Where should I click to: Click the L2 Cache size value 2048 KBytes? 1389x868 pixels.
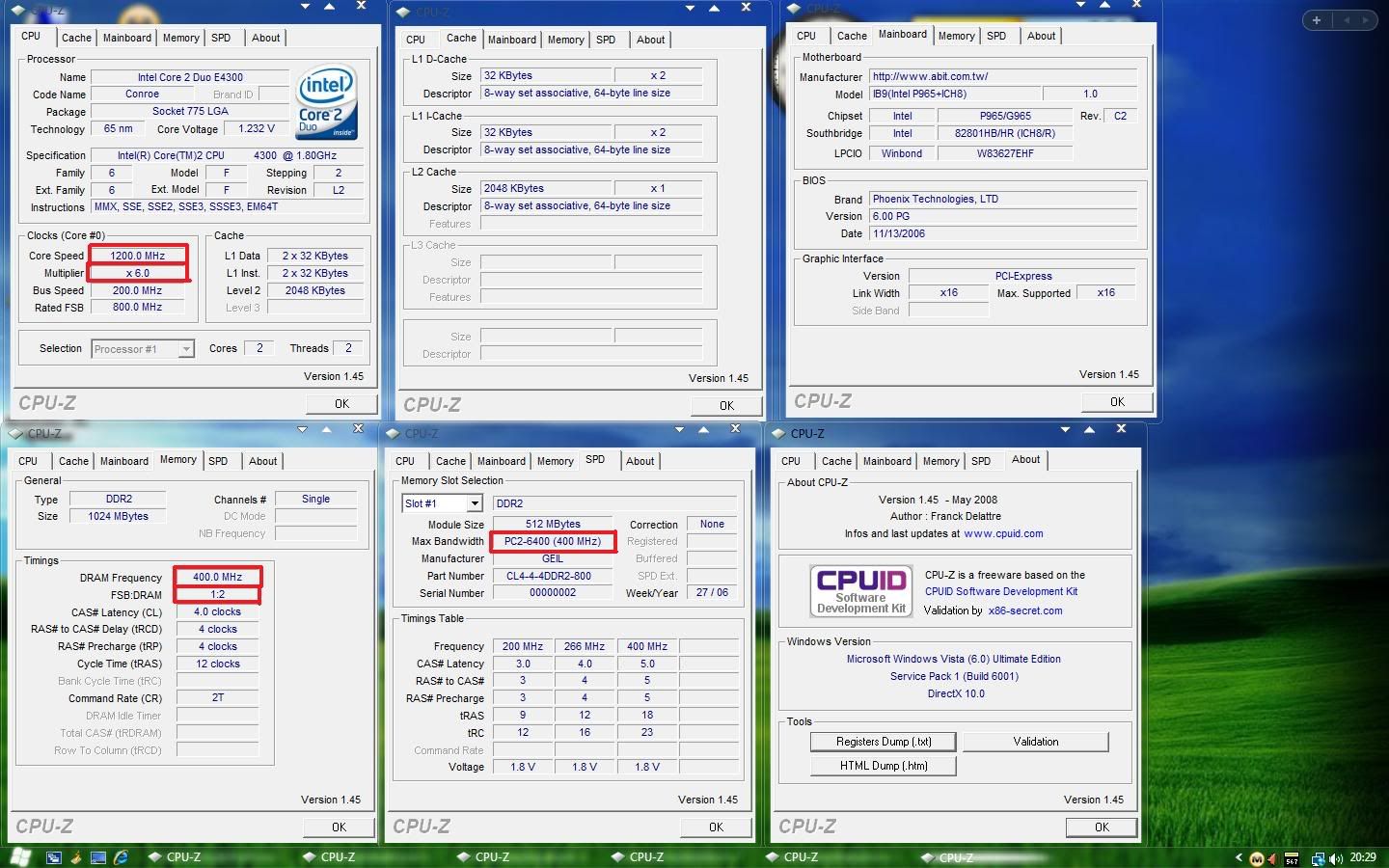click(545, 188)
